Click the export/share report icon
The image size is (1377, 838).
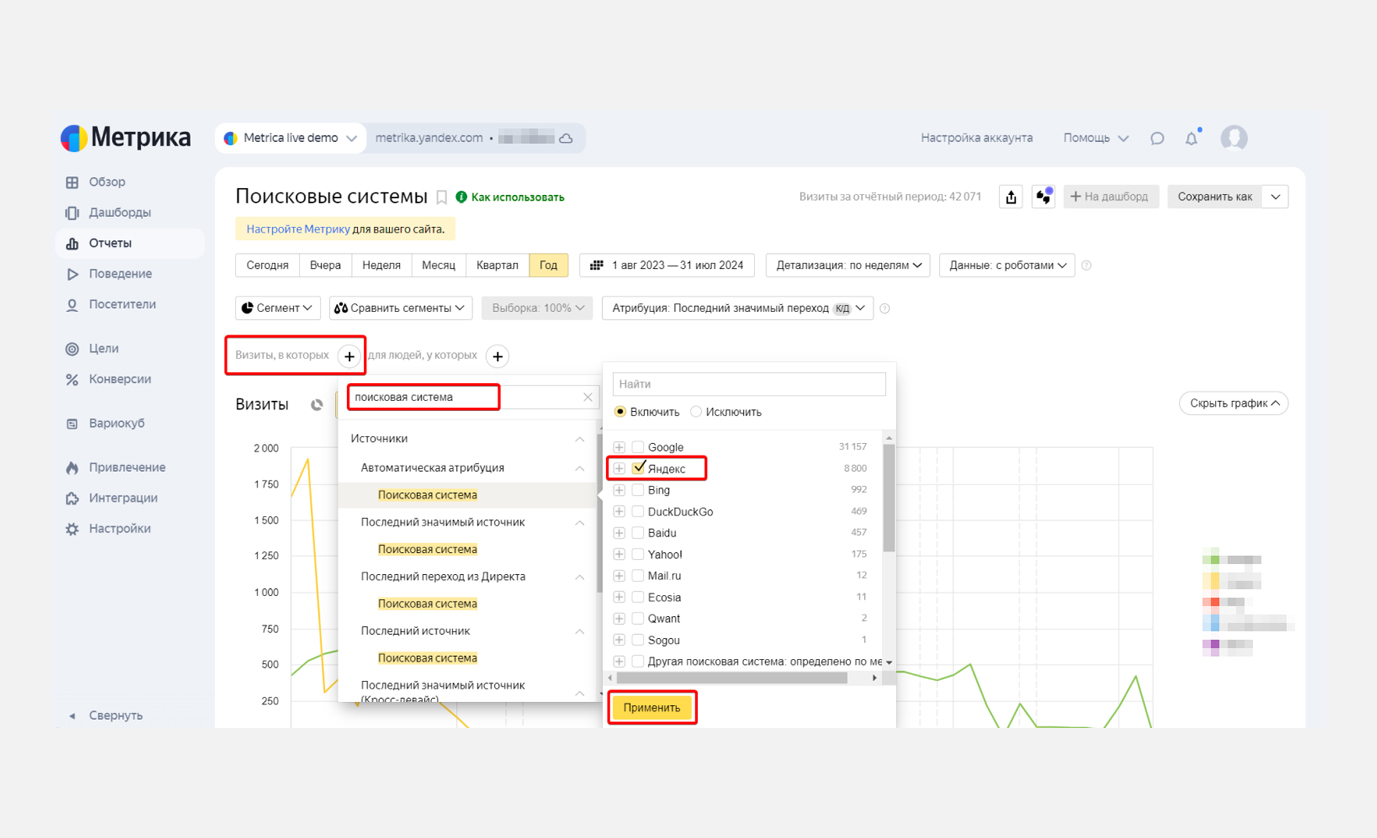point(1011,197)
